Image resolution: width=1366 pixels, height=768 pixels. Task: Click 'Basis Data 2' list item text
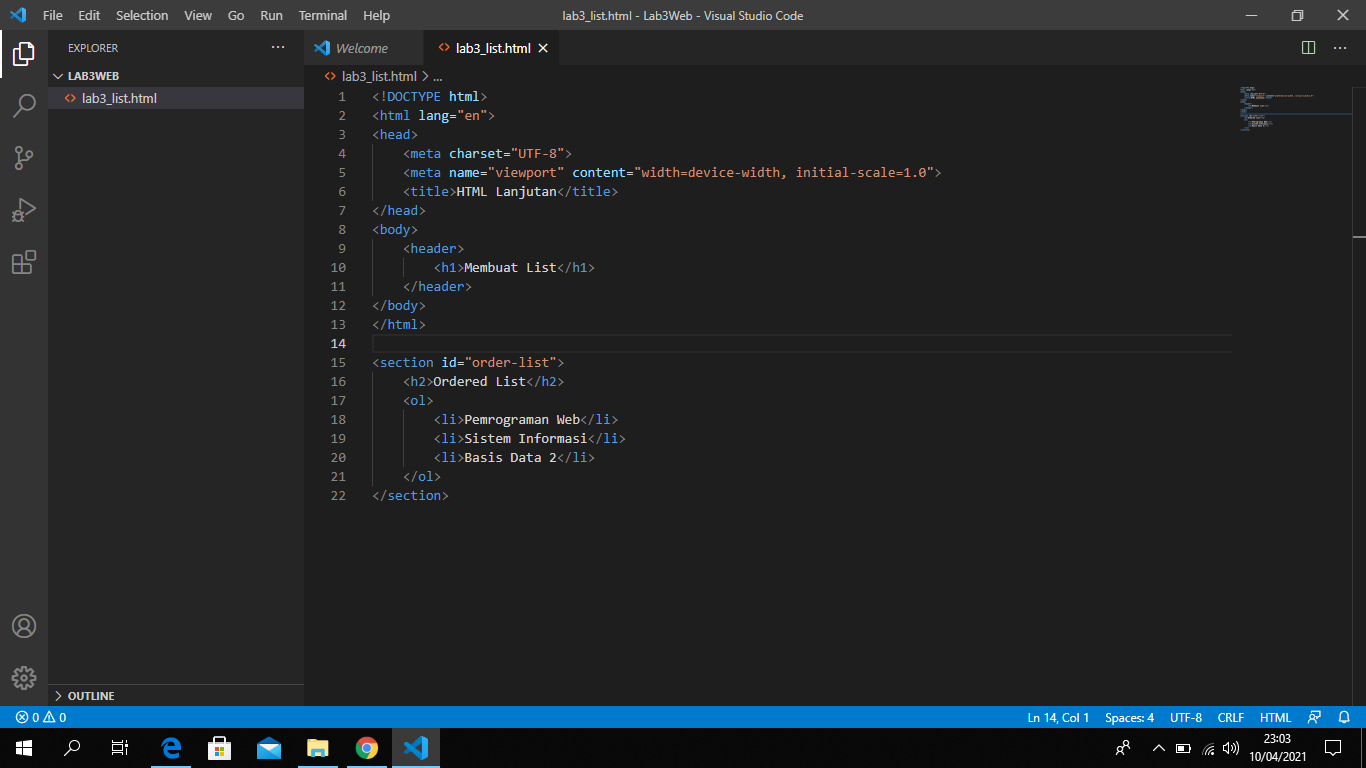point(510,457)
